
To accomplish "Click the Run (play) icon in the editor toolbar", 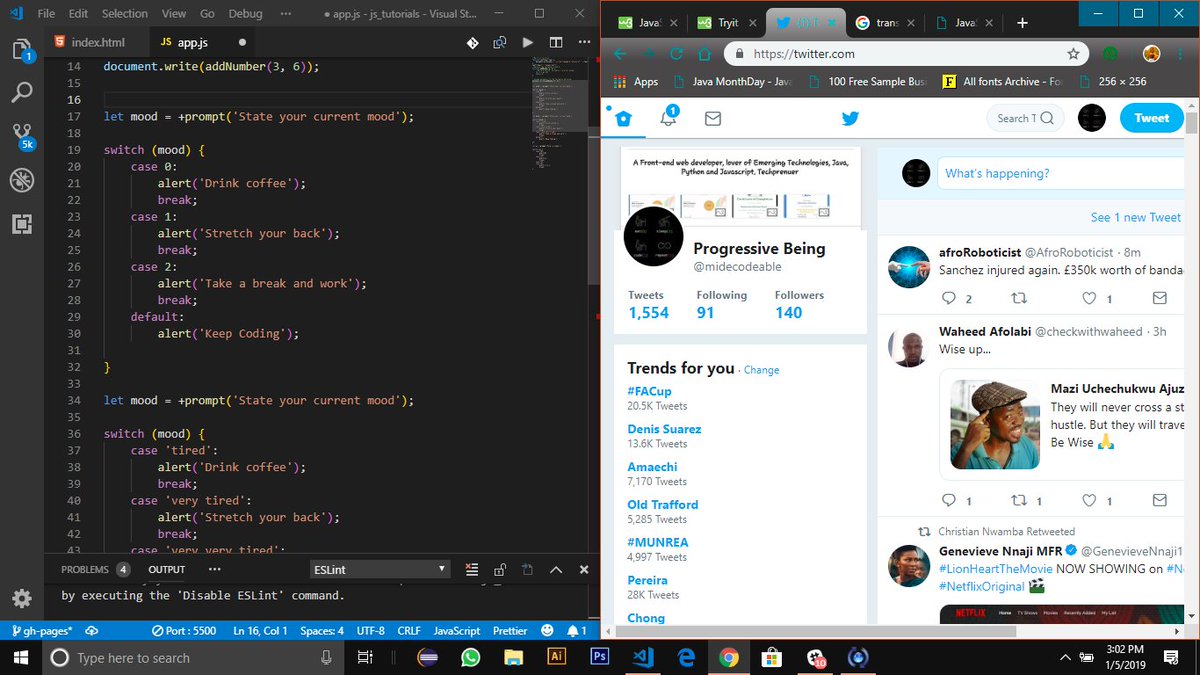I will click(x=528, y=43).
